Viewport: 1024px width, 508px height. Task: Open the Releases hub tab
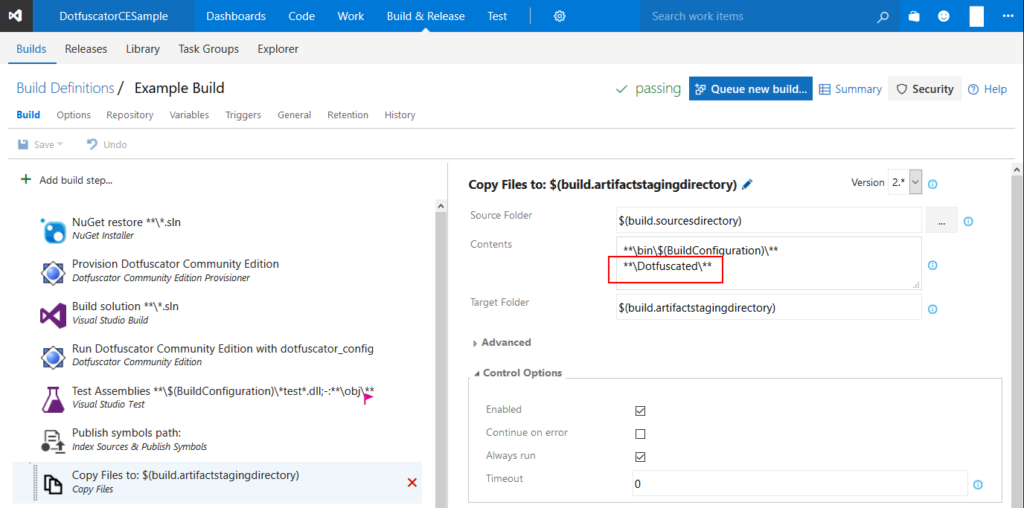(86, 49)
